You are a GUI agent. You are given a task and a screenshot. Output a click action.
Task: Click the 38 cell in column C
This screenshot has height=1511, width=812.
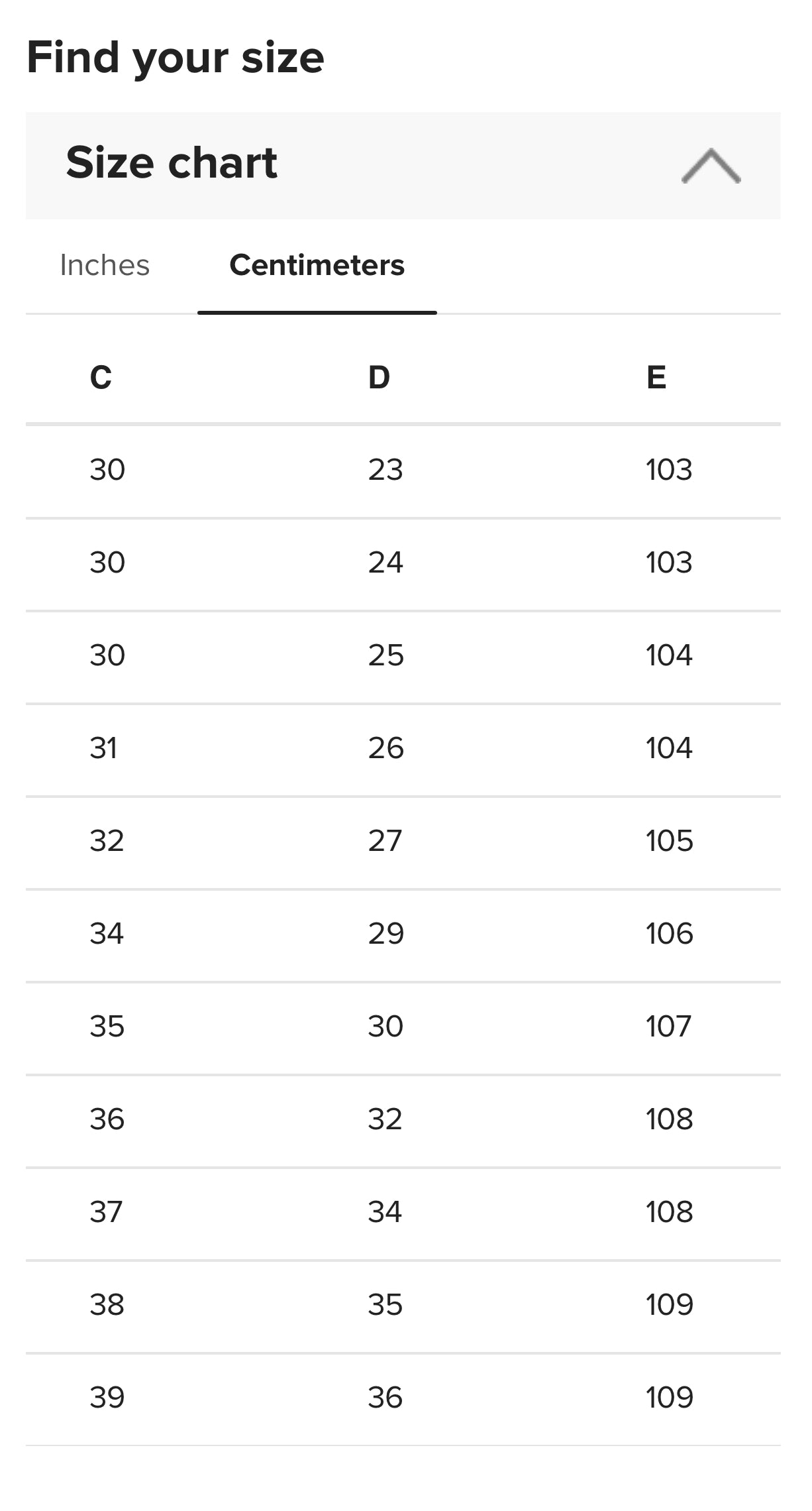click(x=107, y=1305)
